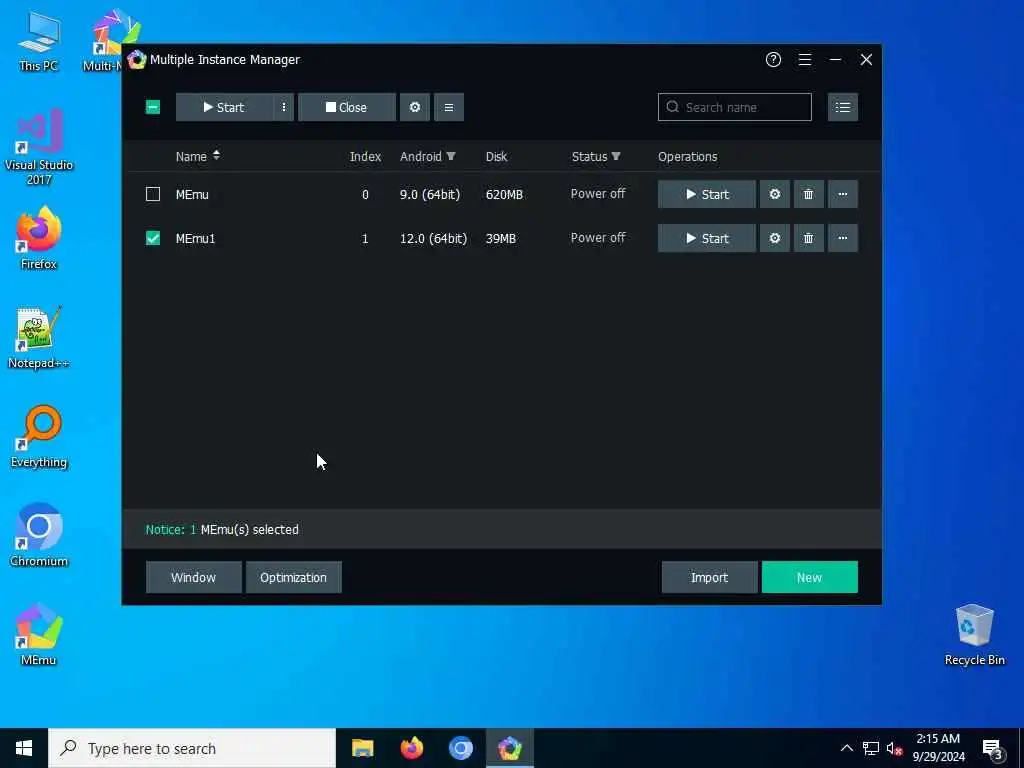
Task: Select the MEmu name in first row
Action: [x=192, y=194]
